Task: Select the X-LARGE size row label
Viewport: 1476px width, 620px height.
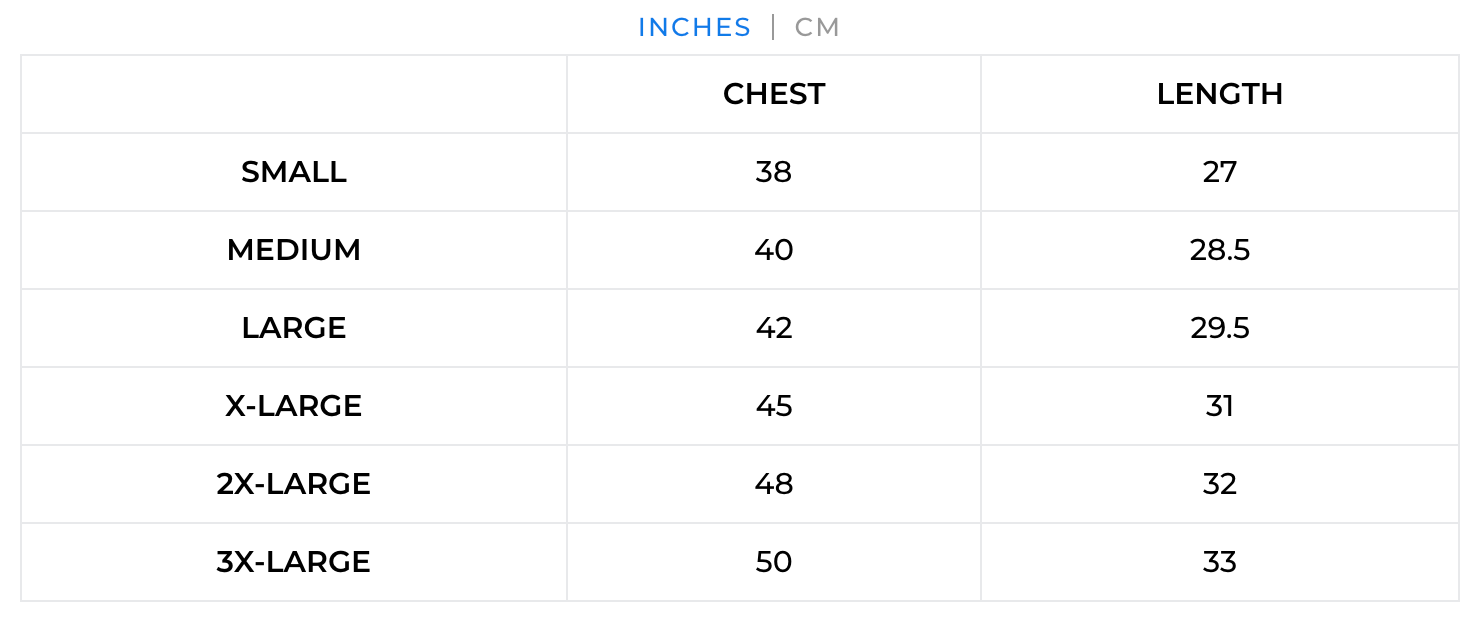Action: pos(294,406)
